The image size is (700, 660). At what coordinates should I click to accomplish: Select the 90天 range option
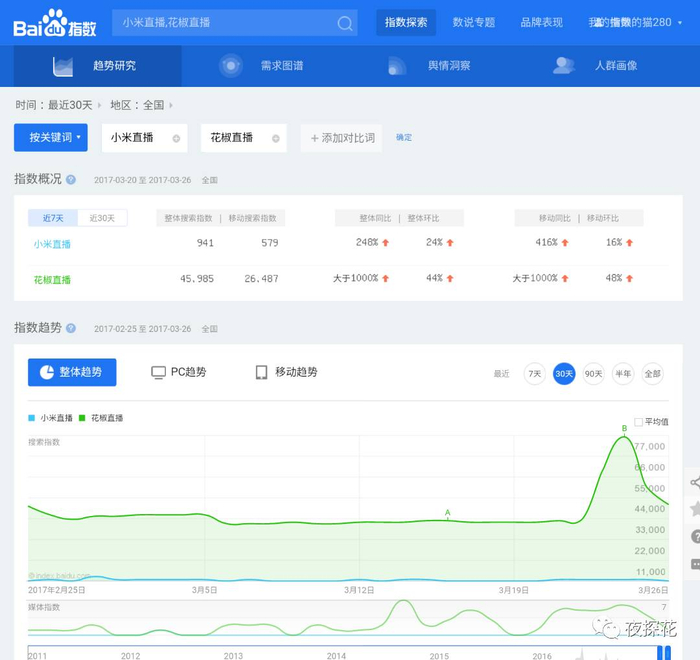(593, 374)
